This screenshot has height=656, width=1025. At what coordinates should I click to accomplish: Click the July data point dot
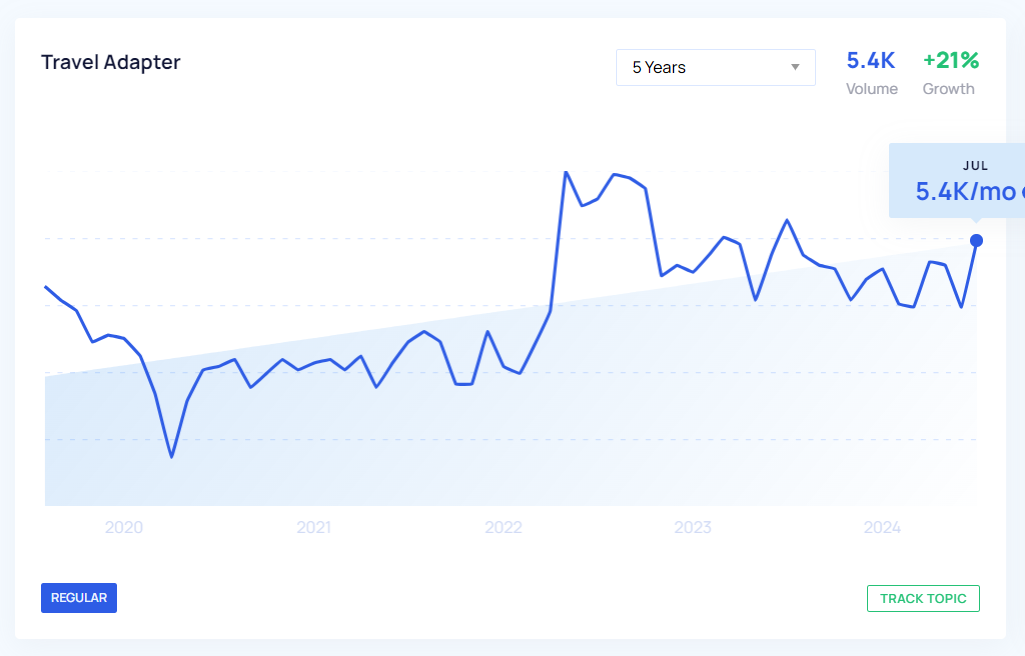(977, 240)
